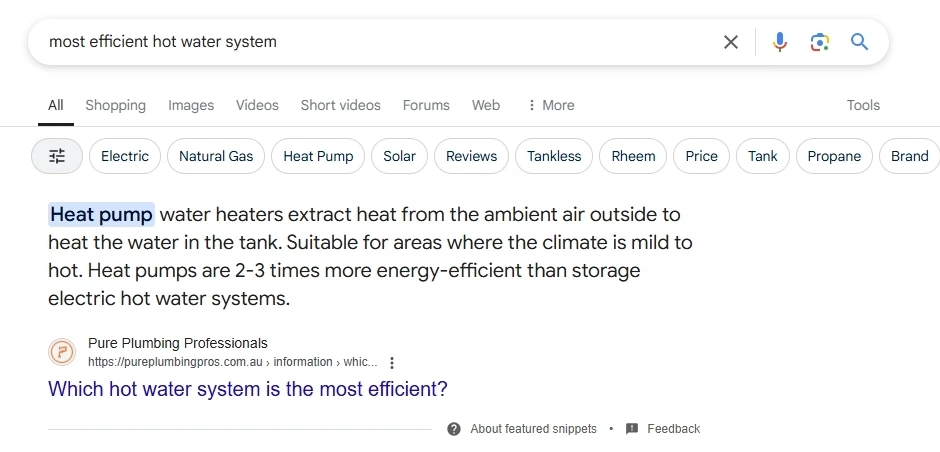This screenshot has width=940, height=452.
Task: Open the Tools options
Action: (863, 105)
